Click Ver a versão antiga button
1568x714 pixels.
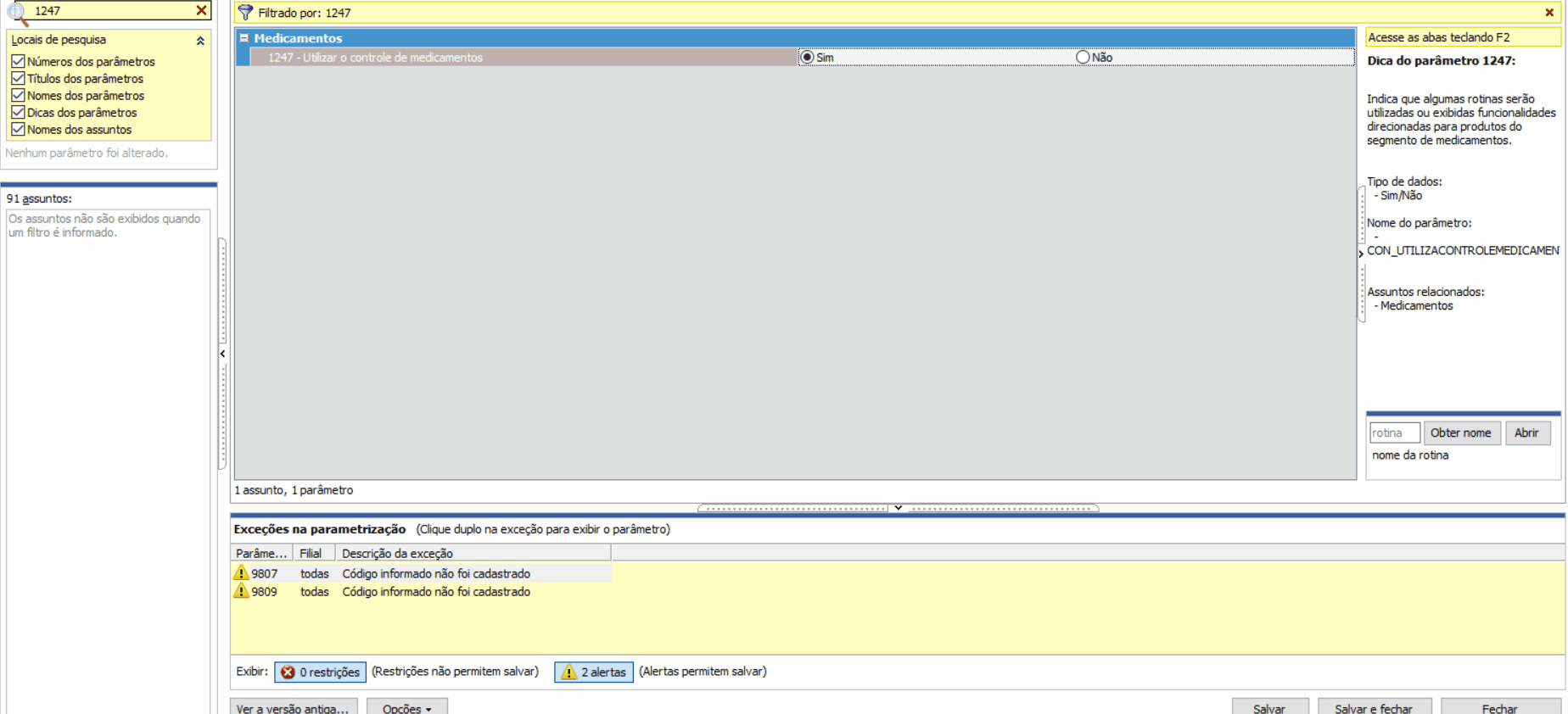[x=294, y=707]
